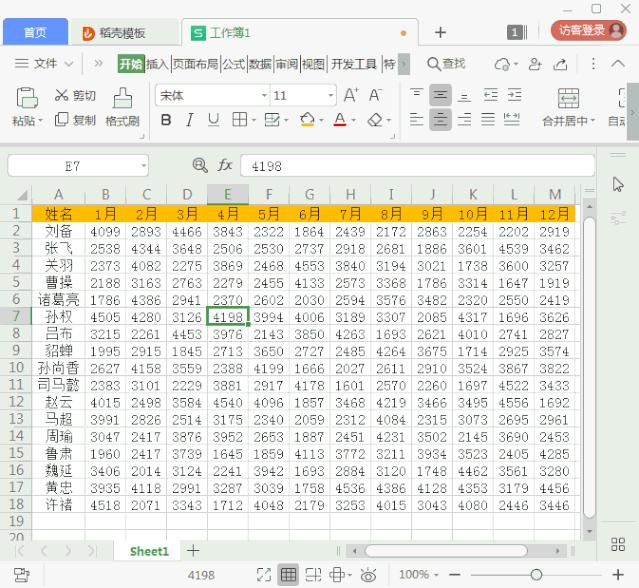Screen dimensions: 639x588
Task: Click the cell style draw-border icon
Action: click(x=272, y=120)
